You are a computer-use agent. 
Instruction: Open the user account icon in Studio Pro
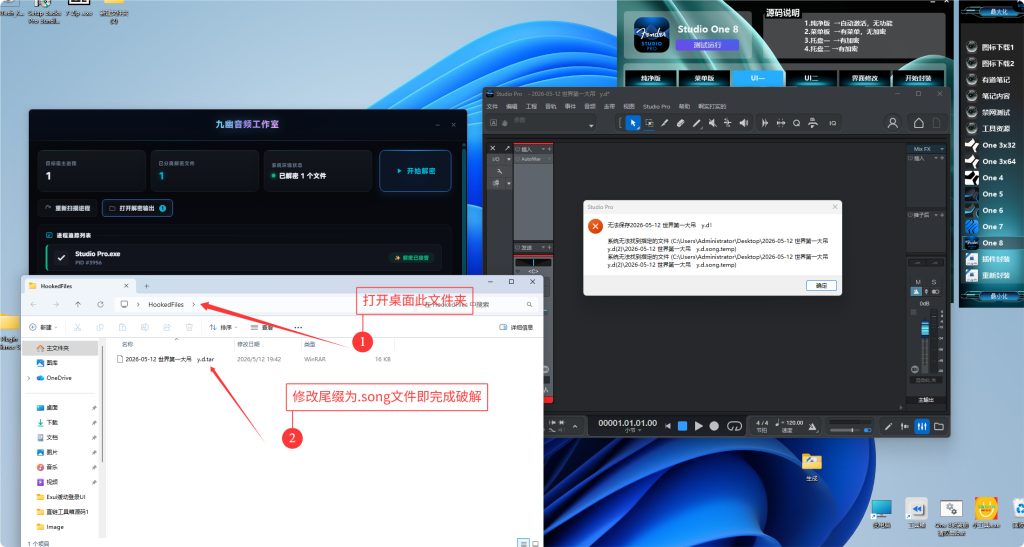892,123
